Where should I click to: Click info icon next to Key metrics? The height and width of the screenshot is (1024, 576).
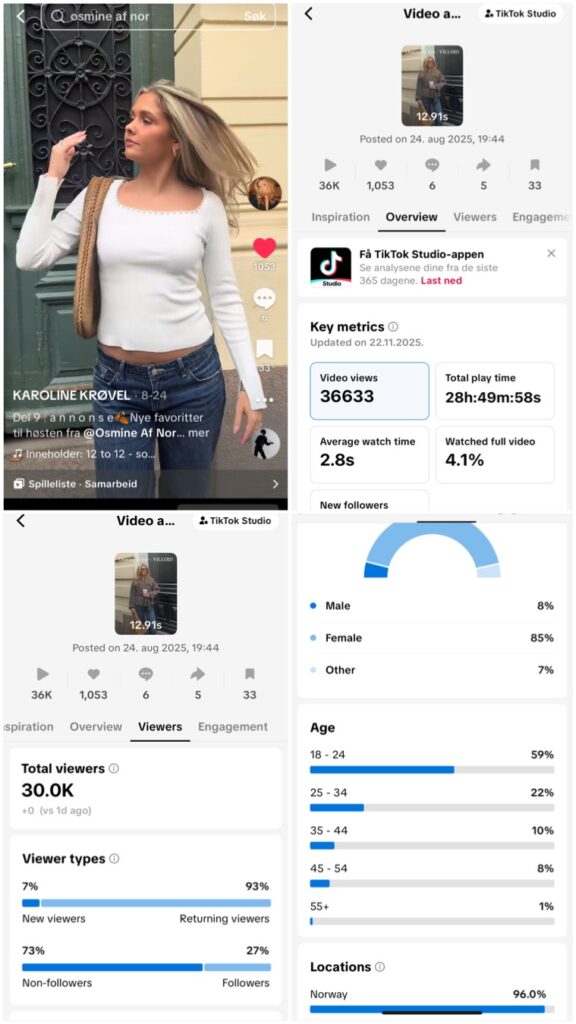393,327
